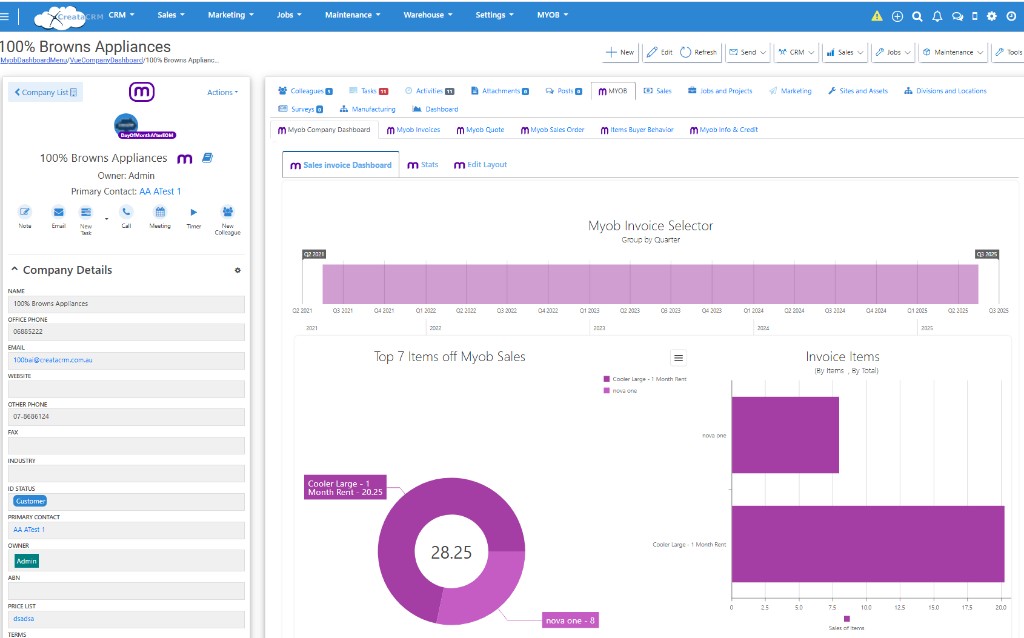Refresh the company page

(699, 52)
